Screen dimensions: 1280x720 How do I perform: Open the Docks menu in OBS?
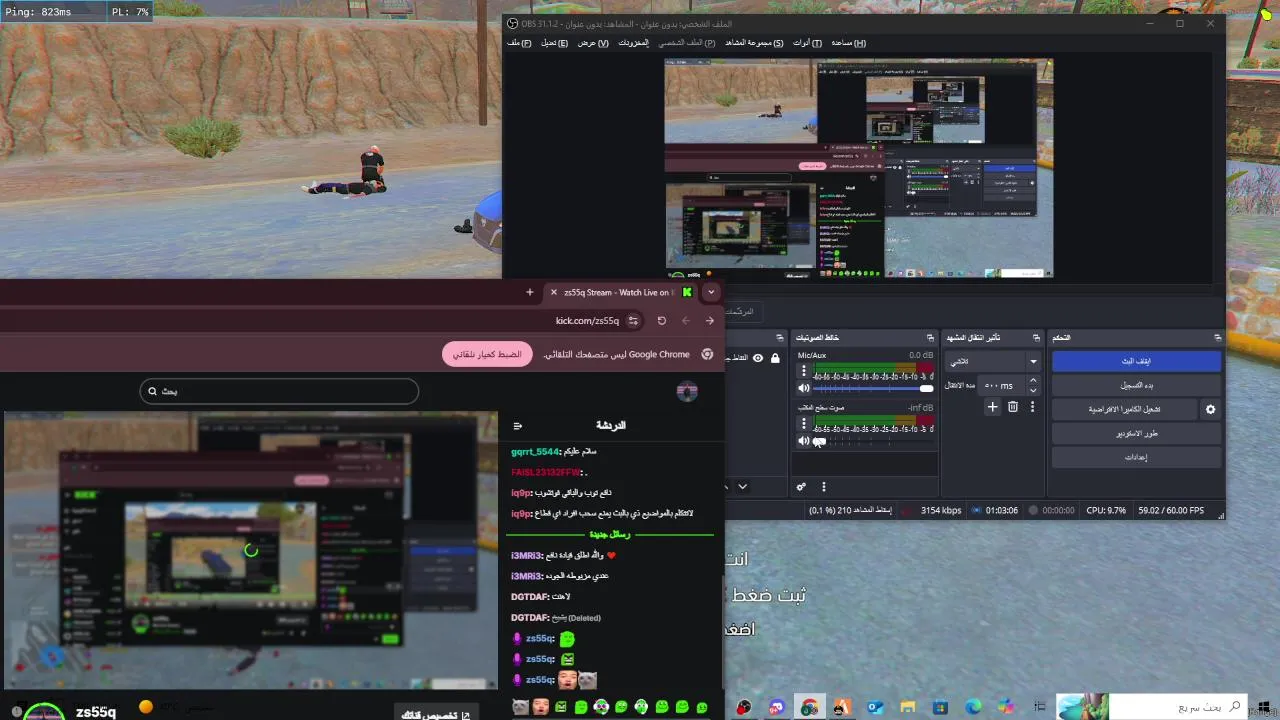click(x=633, y=43)
